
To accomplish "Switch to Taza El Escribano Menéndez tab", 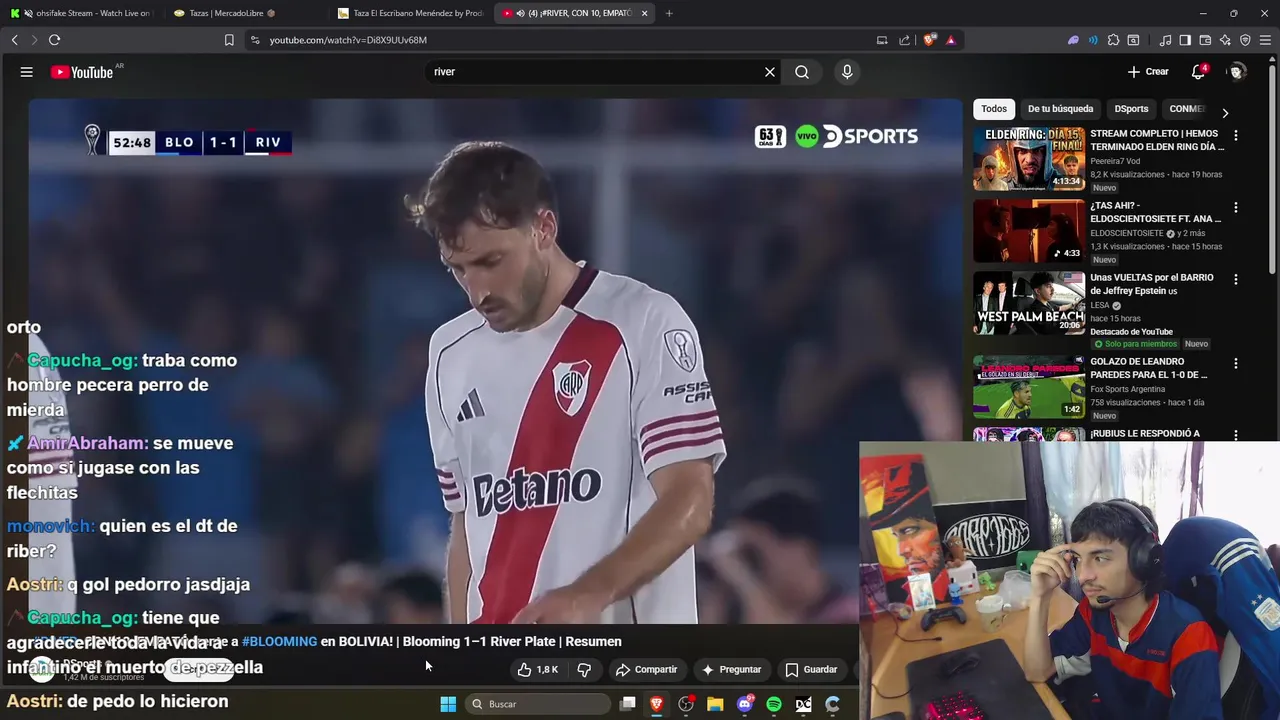I will (411, 13).
